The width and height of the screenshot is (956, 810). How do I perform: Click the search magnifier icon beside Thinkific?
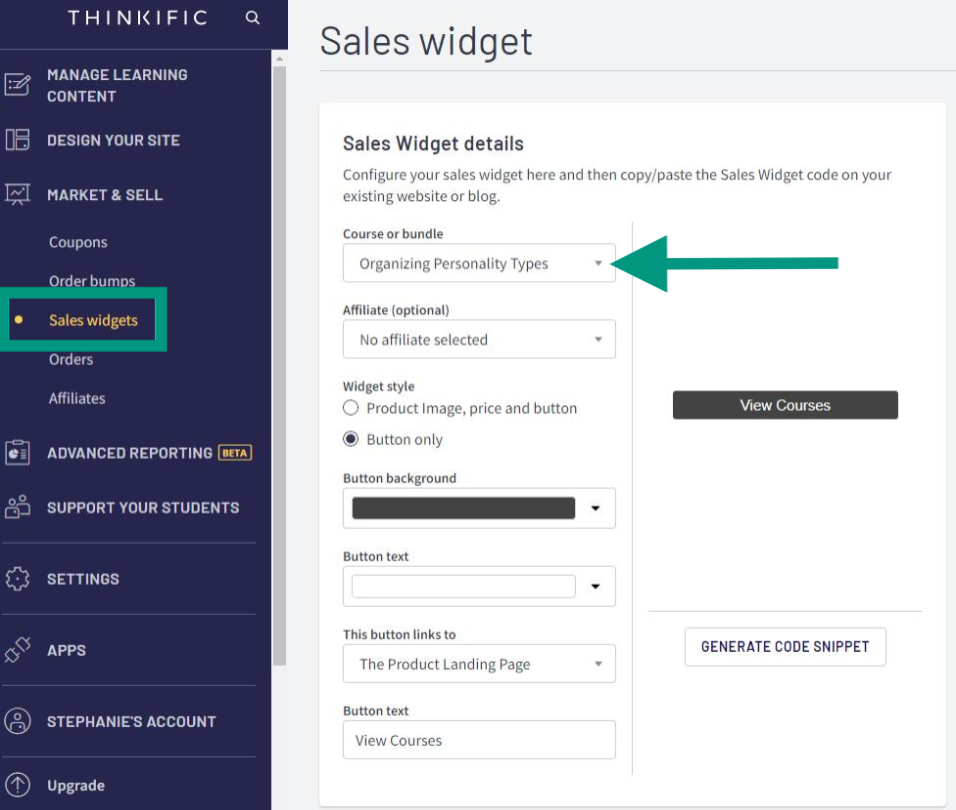pos(252,18)
